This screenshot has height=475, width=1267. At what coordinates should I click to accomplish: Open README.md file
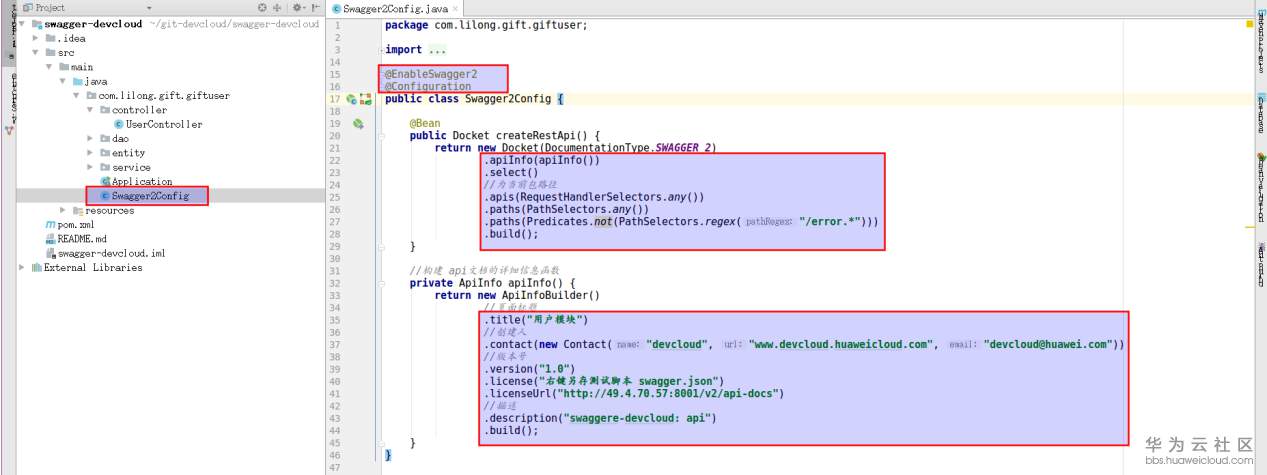click(x=82, y=239)
